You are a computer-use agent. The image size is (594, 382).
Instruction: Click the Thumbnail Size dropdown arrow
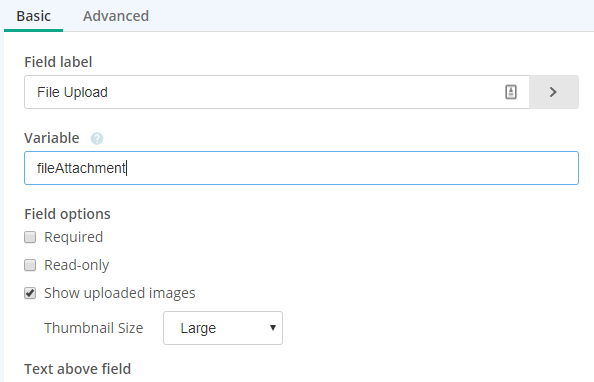273,327
